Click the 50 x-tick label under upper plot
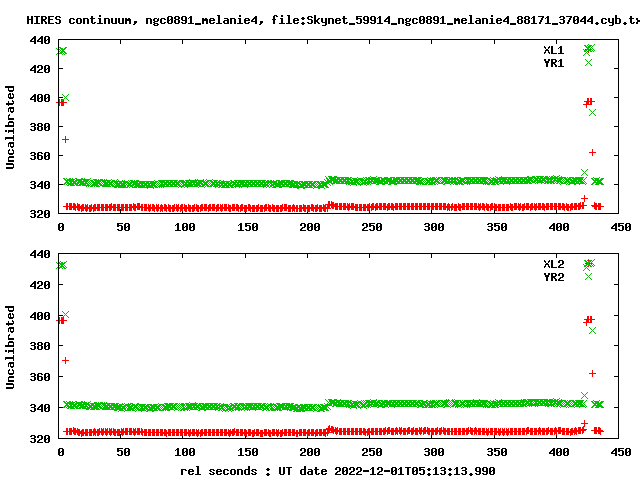Screen dimensions: 640x480 tap(123, 227)
